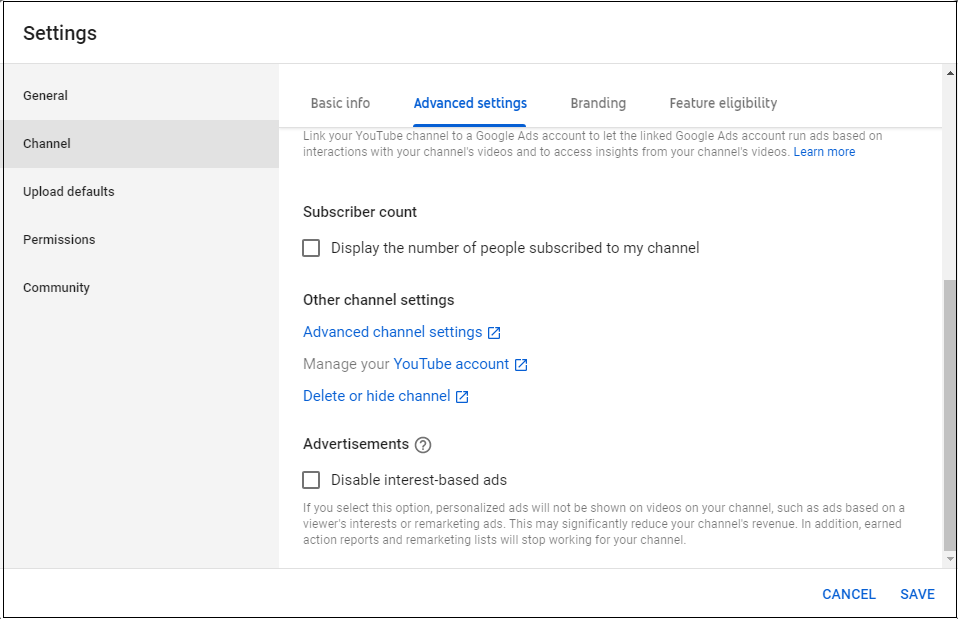The image size is (958, 619).
Task: Click the external-link icon next to YouTube account
Action: (521, 365)
